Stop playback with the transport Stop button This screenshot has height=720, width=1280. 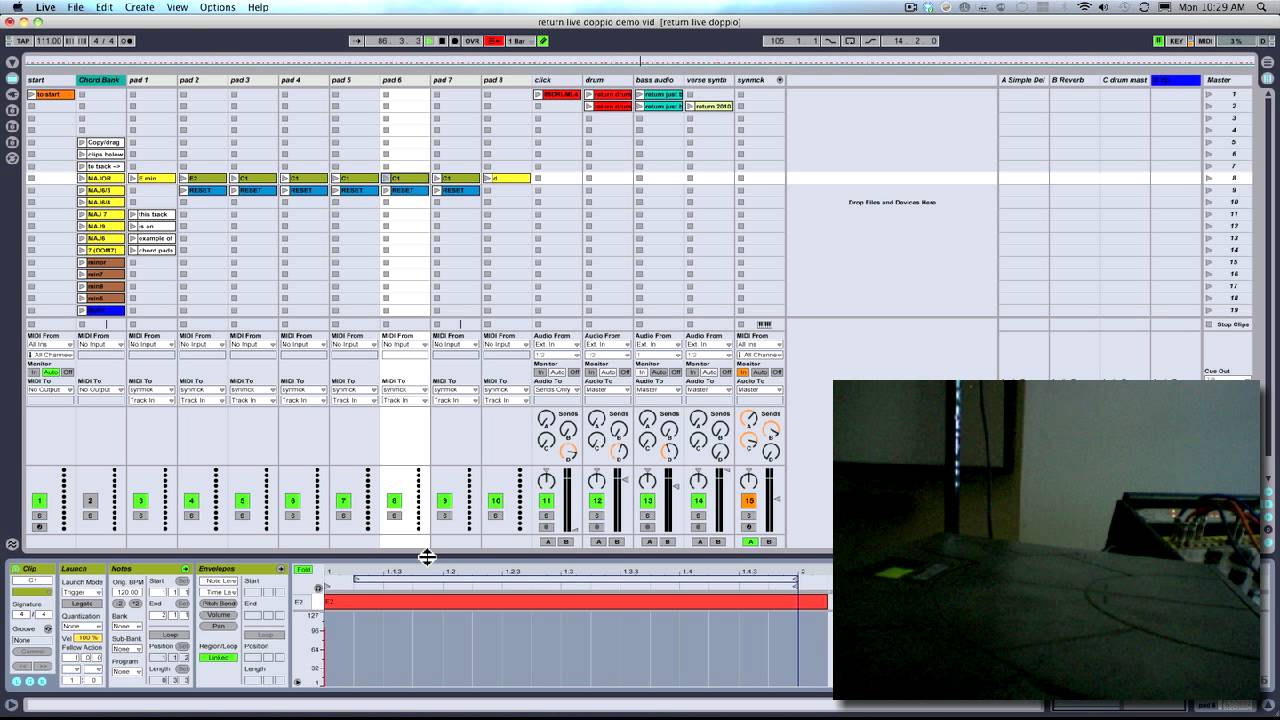point(442,41)
